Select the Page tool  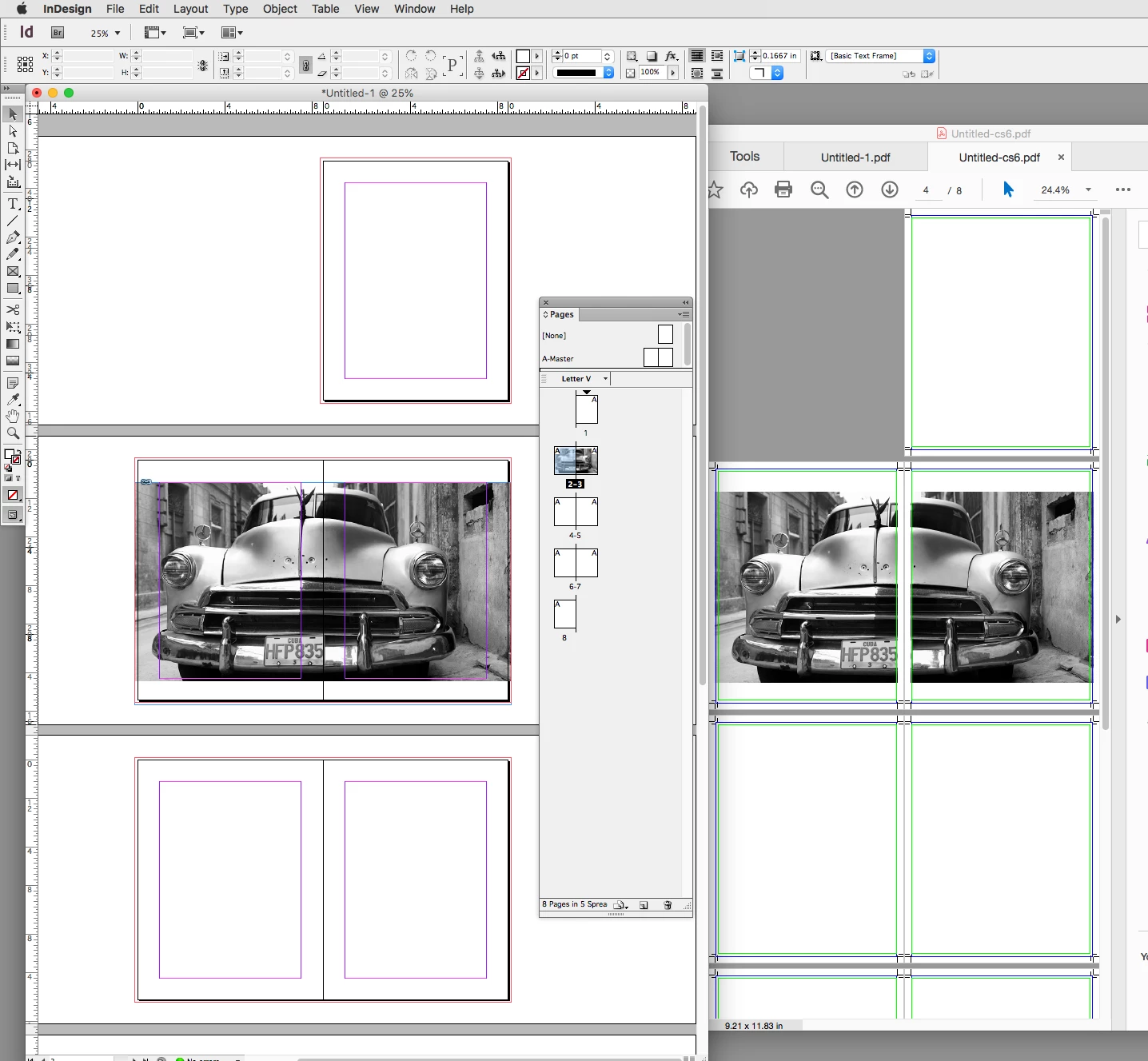point(13,148)
